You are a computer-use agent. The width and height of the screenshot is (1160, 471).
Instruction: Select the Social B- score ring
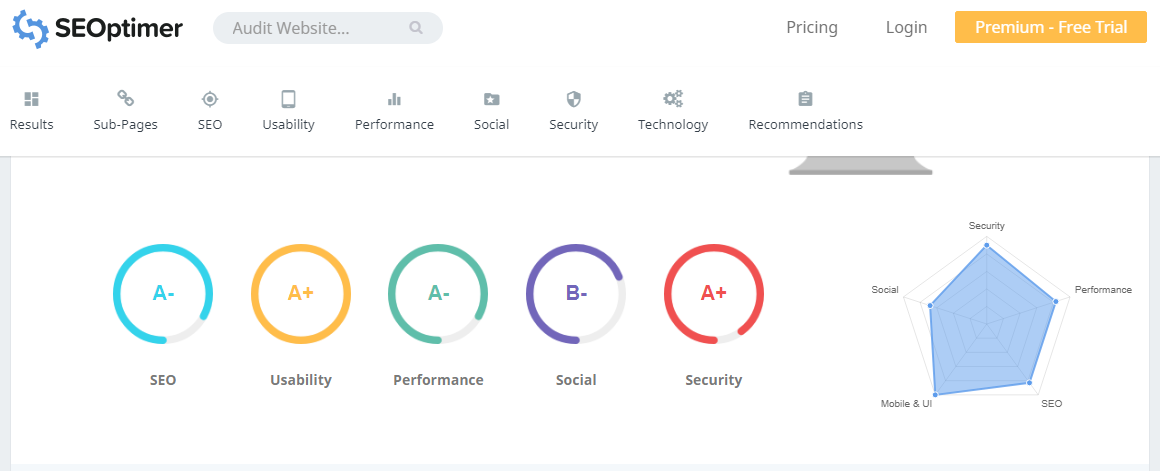[576, 294]
